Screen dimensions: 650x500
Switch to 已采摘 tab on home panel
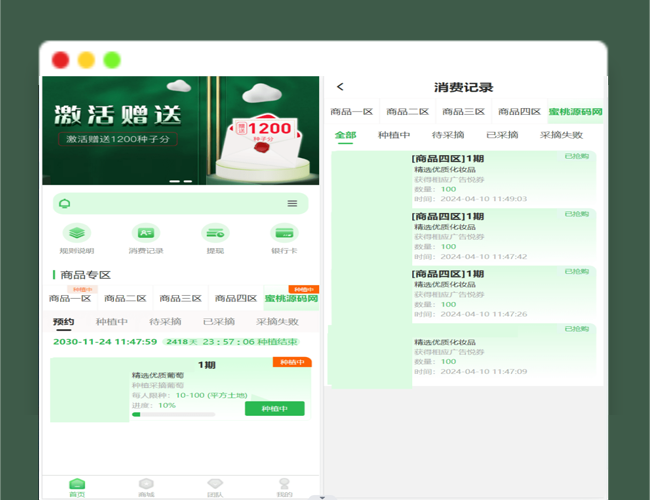(x=219, y=322)
